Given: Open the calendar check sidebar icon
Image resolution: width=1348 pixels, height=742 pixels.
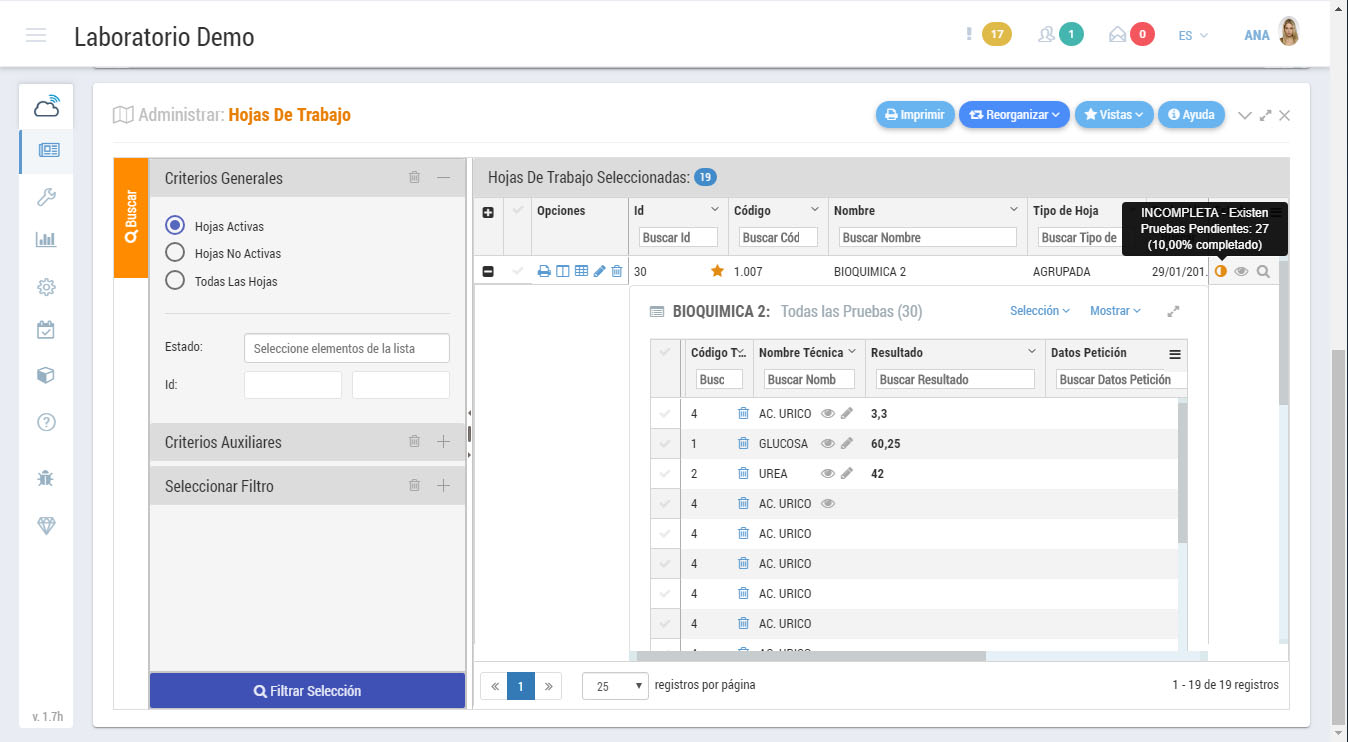Looking at the screenshot, I should [46, 329].
